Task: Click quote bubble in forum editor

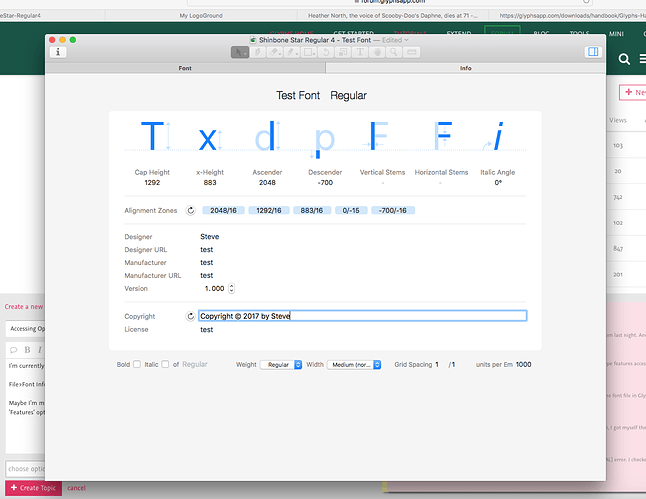Action: [14, 350]
